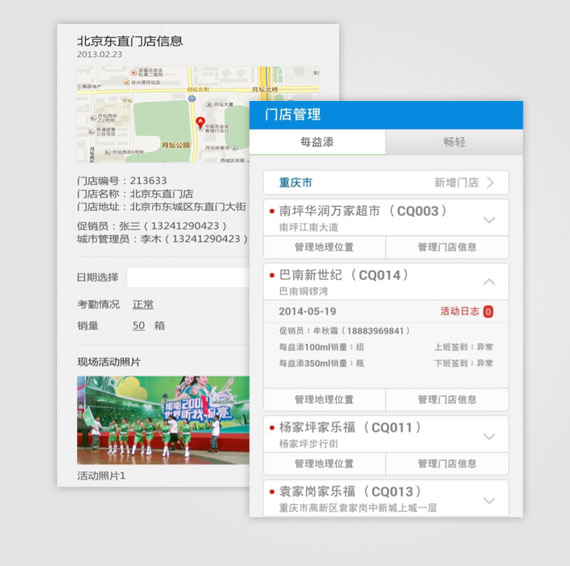
Task: Select the 巴南新世纪 (CQ014) store title
Action: point(344,275)
